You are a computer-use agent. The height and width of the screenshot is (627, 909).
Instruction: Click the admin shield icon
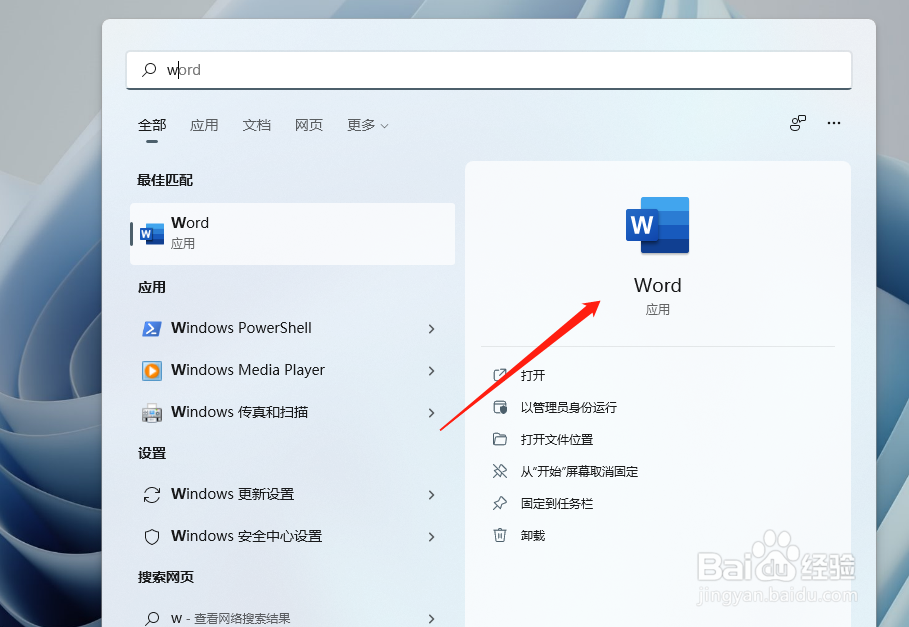click(500, 407)
